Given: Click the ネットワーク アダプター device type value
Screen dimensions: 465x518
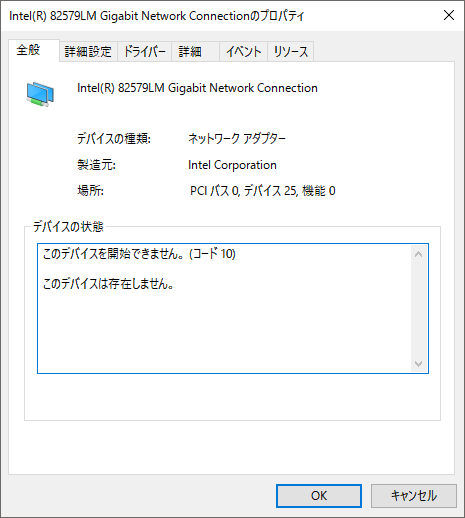Looking at the screenshot, I should (237, 139).
